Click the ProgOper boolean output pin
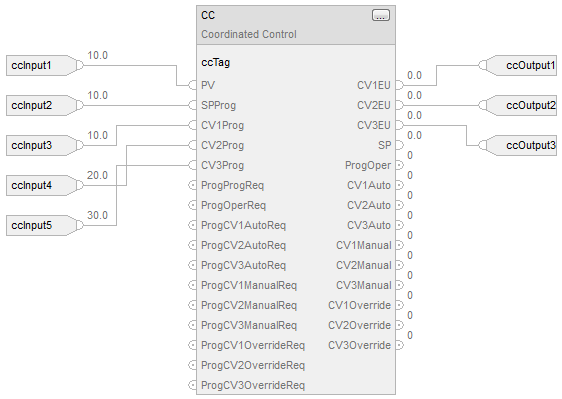This screenshot has height=399, width=562. (399, 165)
